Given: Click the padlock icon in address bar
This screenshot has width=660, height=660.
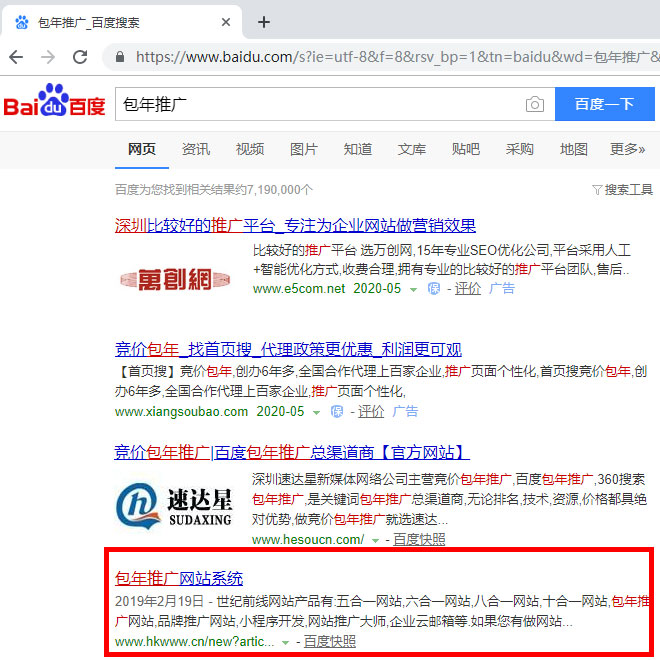Looking at the screenshot, I should (120, 57).
